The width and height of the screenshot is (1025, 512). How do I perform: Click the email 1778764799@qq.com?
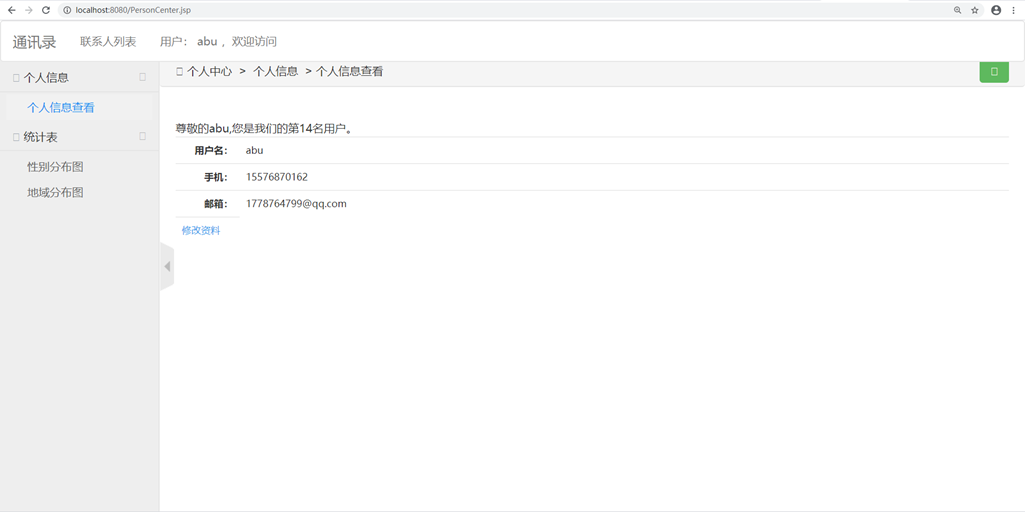296,204
